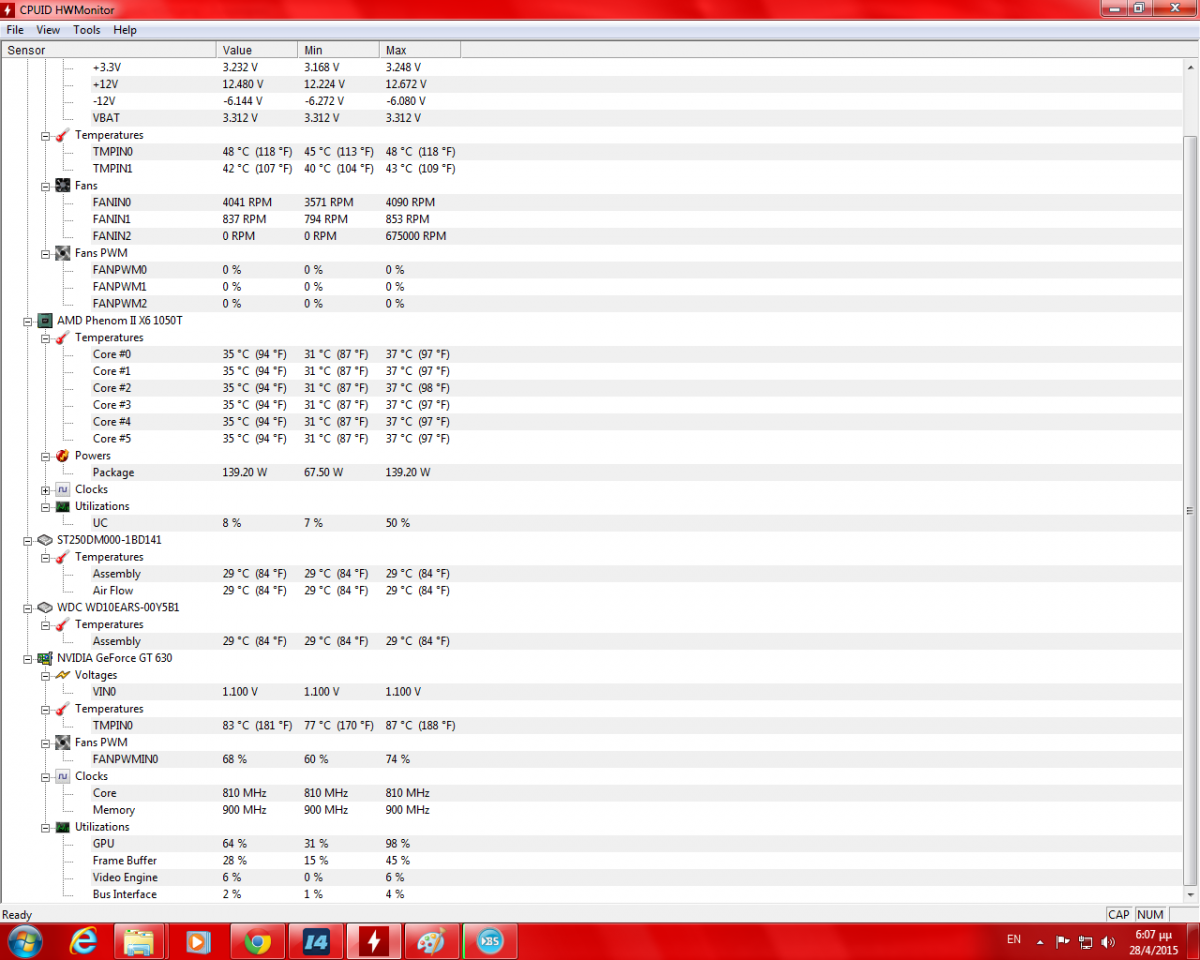Viewport: 1200px width, 960px height.
Task: Click the thermometer icon under ST250DM000 drive
Action: (62, 557)
